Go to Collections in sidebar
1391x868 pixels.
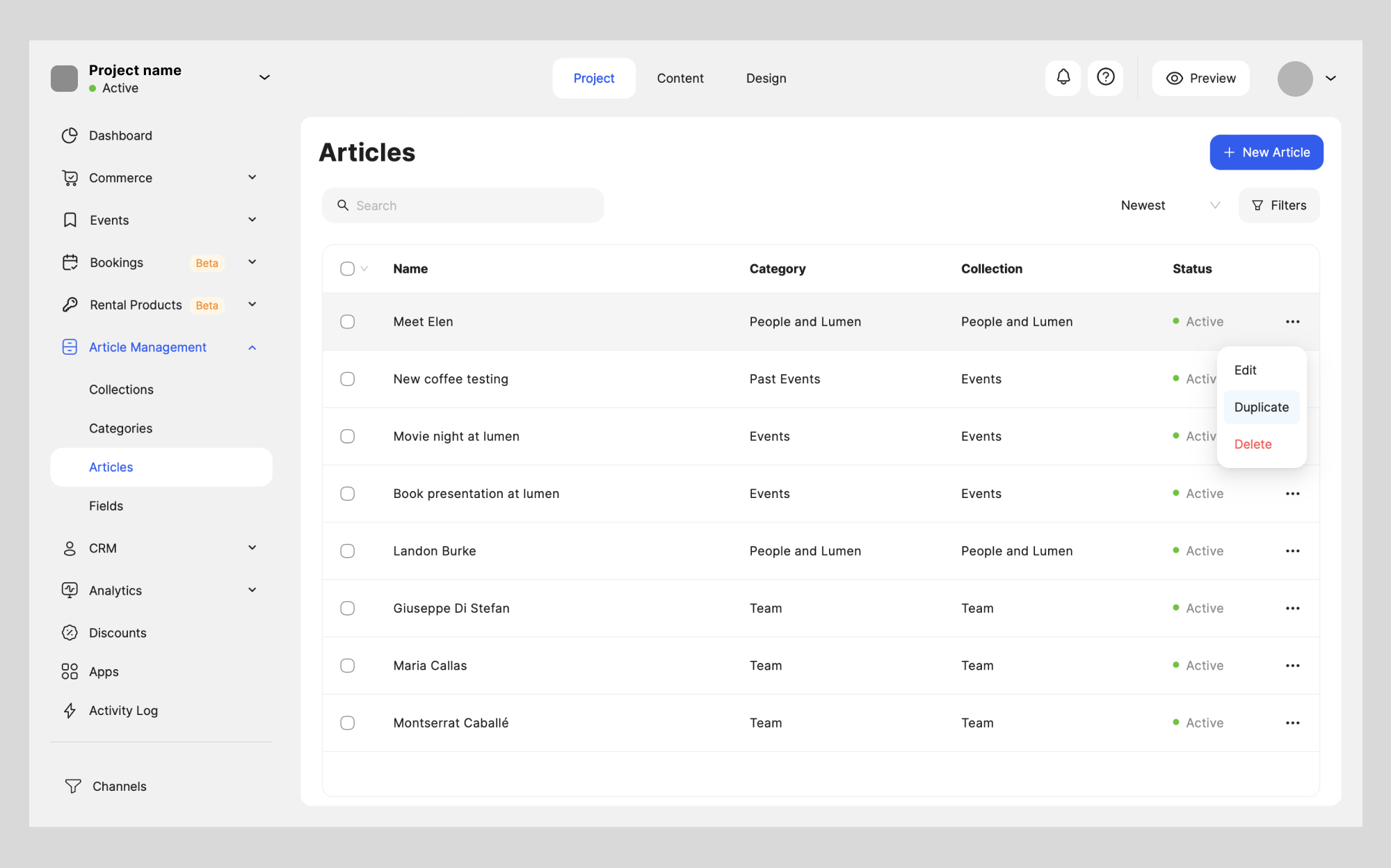pyautogui.click(x=121, y=389)
